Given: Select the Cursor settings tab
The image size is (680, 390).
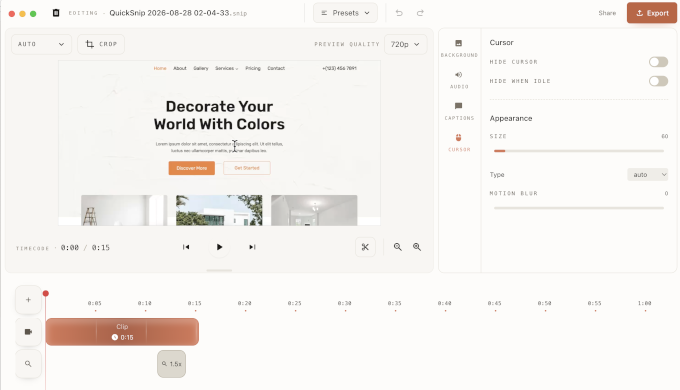Looking at the screenshot, I should click(x=459, y=143).
